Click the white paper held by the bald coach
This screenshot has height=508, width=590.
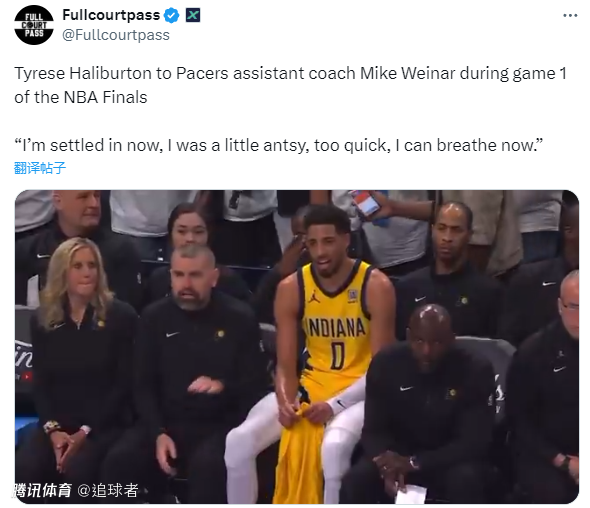pos(411,494)
